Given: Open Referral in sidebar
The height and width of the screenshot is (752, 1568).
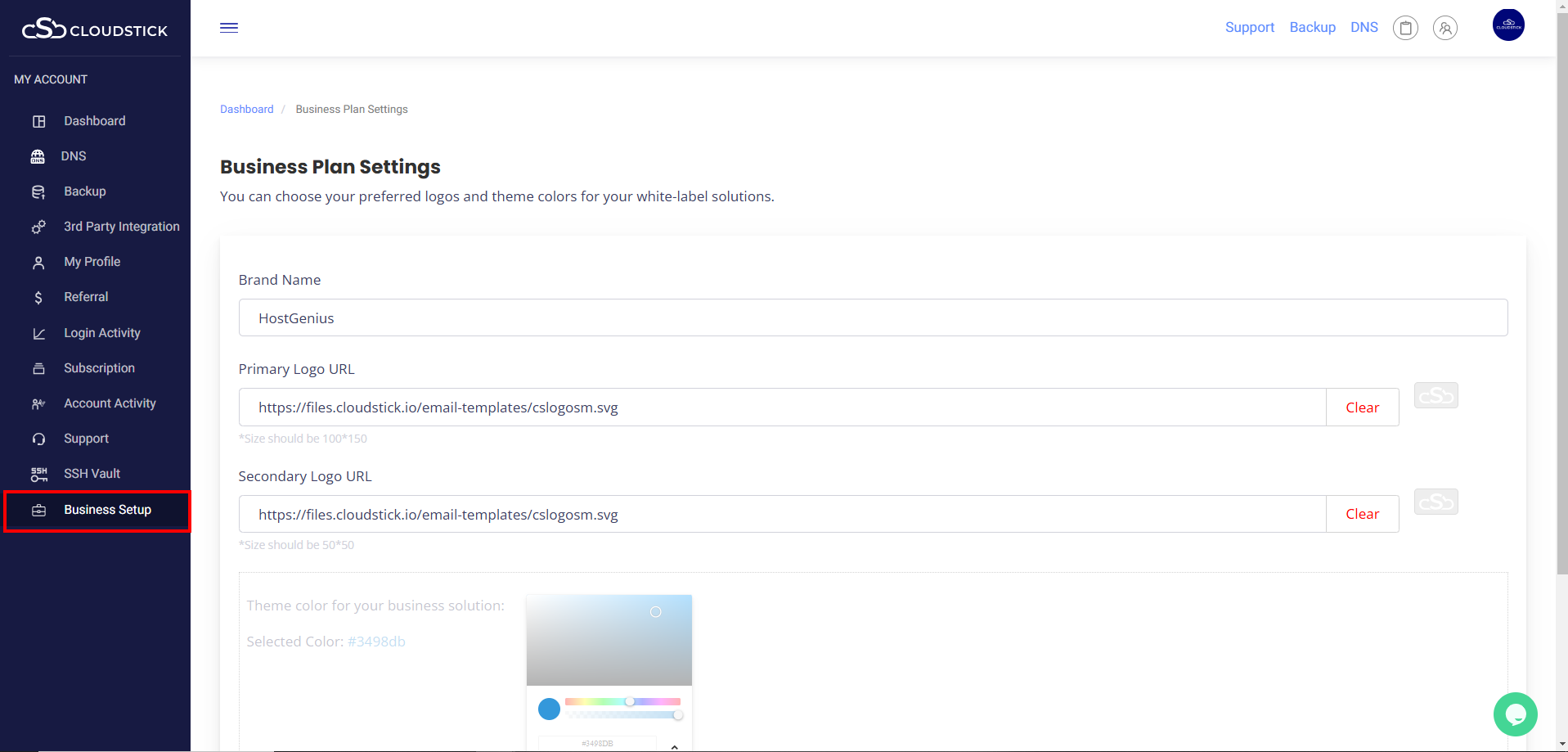Looking at the screenshot, I should pos(86,297).
